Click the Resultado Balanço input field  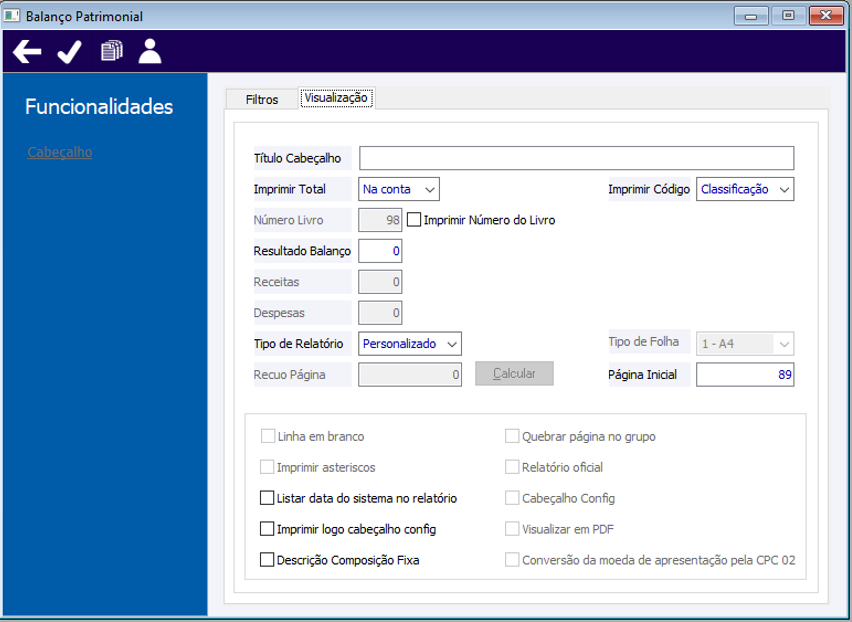pos(380,251)
